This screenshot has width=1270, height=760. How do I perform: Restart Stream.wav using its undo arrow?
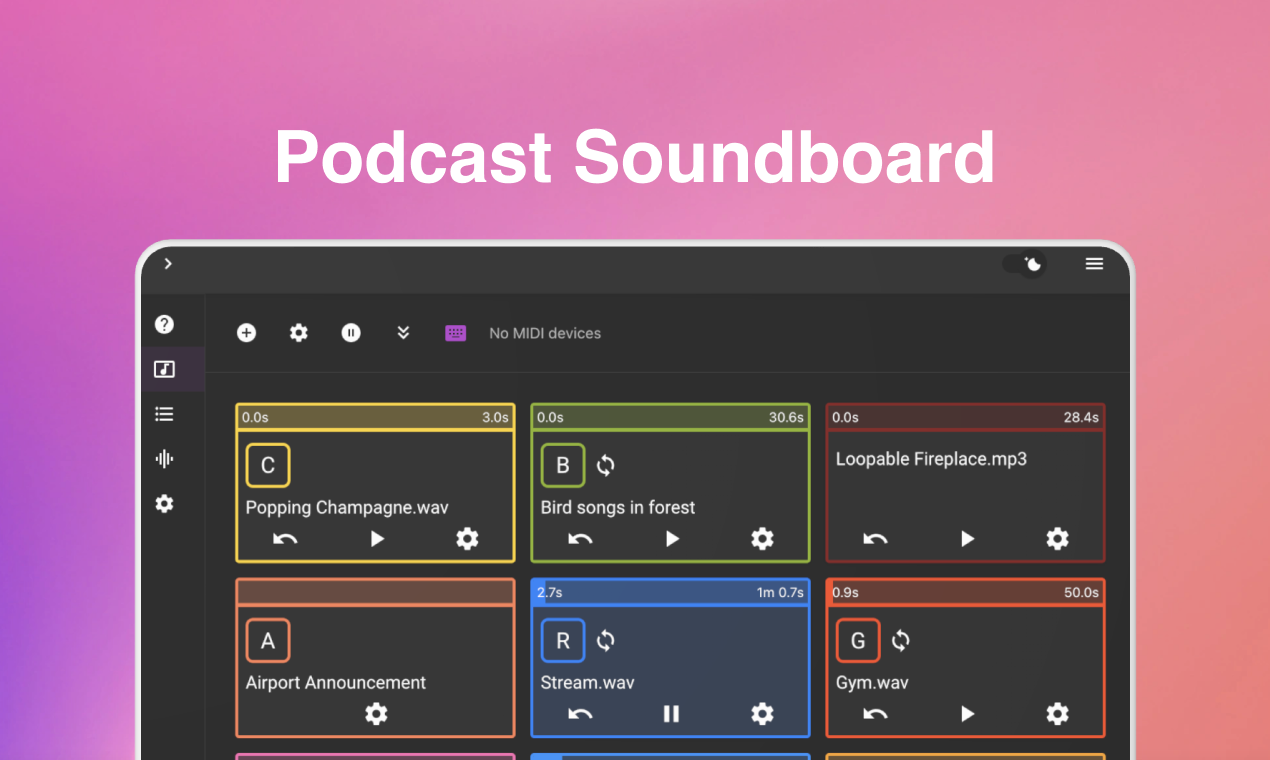point(580,714)
